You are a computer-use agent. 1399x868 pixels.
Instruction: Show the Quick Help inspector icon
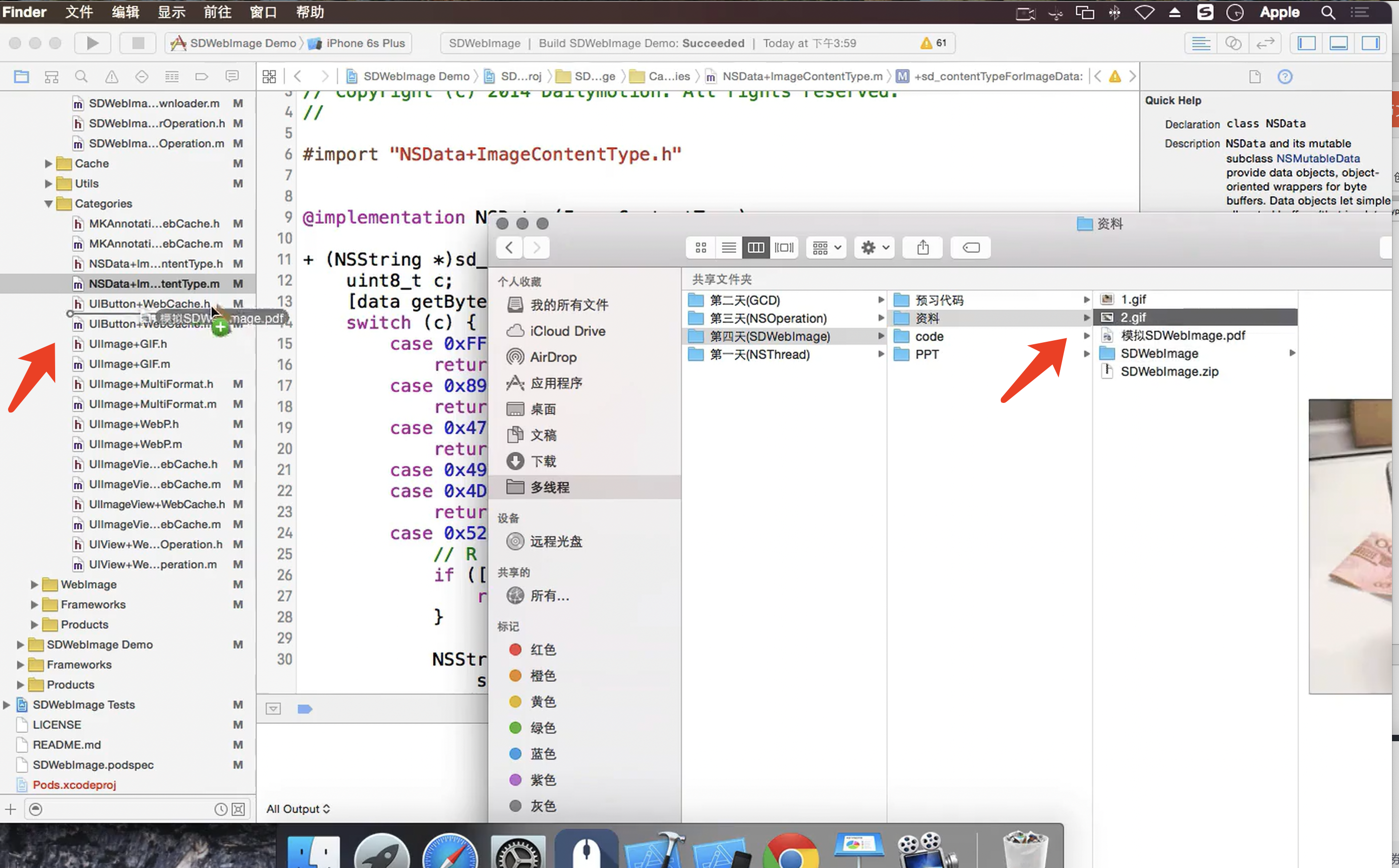point(1285,76)
